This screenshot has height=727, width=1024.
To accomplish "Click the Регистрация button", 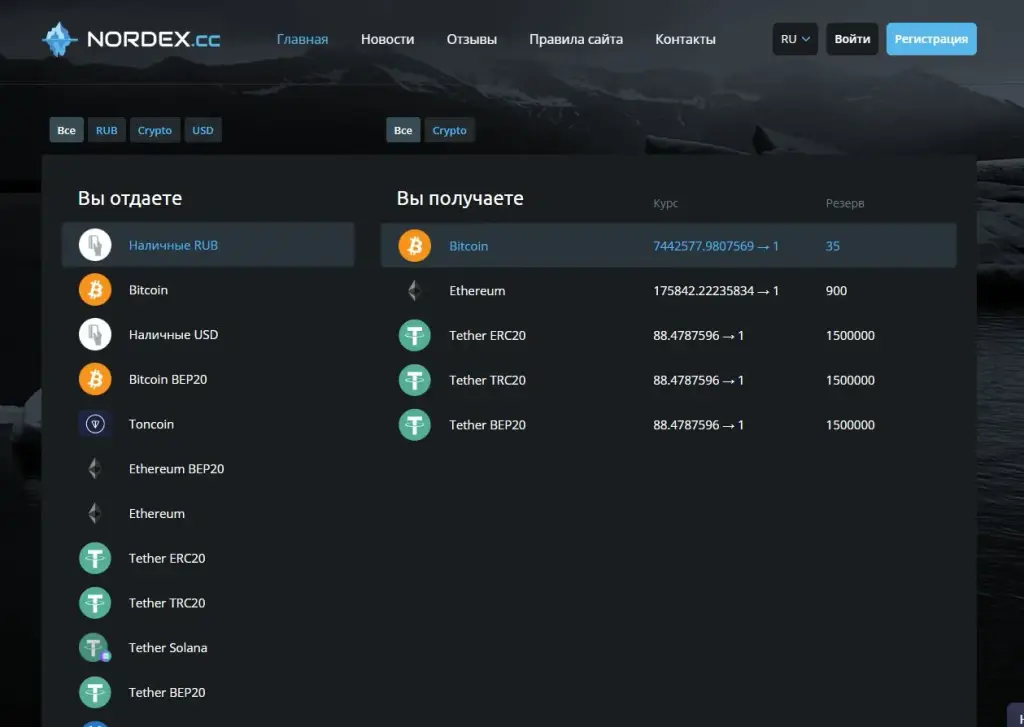I will pos(931,39).
